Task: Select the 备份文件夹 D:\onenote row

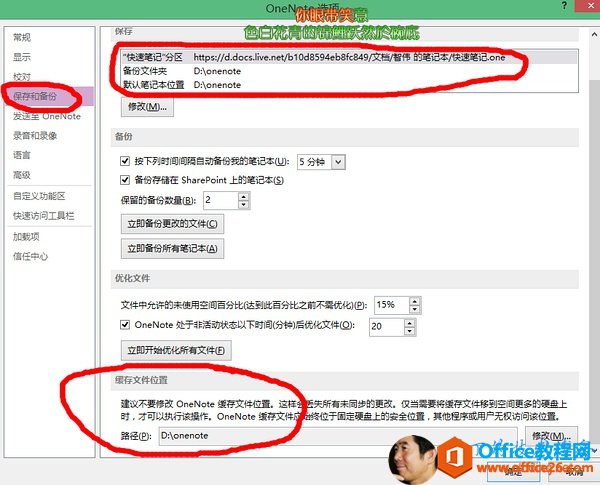Action: 349,71
